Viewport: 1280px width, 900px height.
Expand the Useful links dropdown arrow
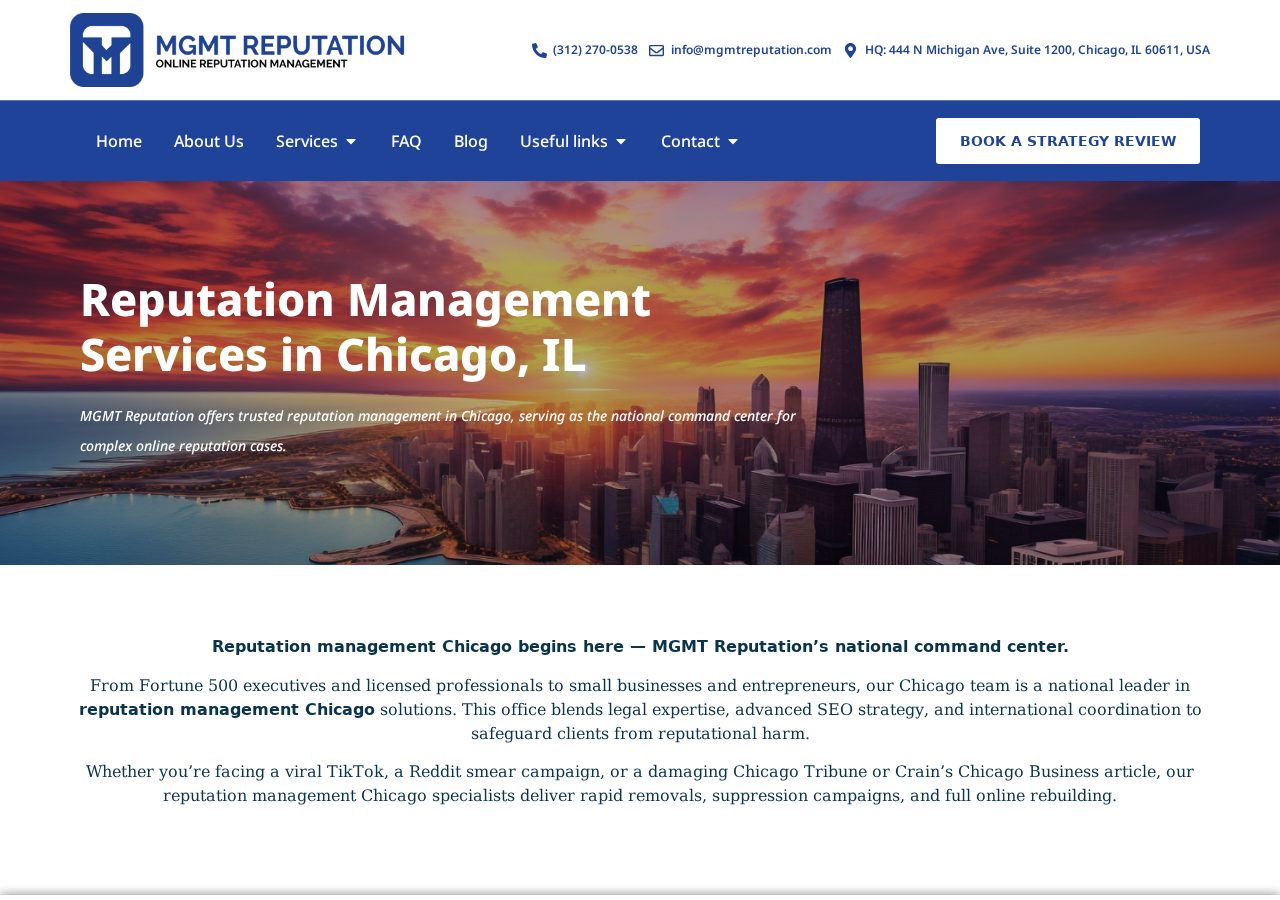pos(621,142)
